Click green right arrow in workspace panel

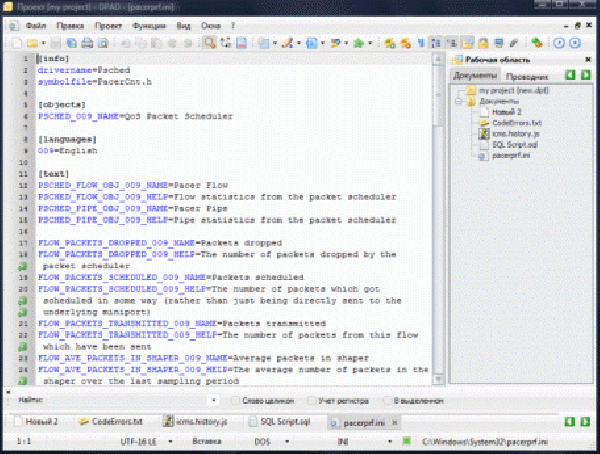coord(586,75)
